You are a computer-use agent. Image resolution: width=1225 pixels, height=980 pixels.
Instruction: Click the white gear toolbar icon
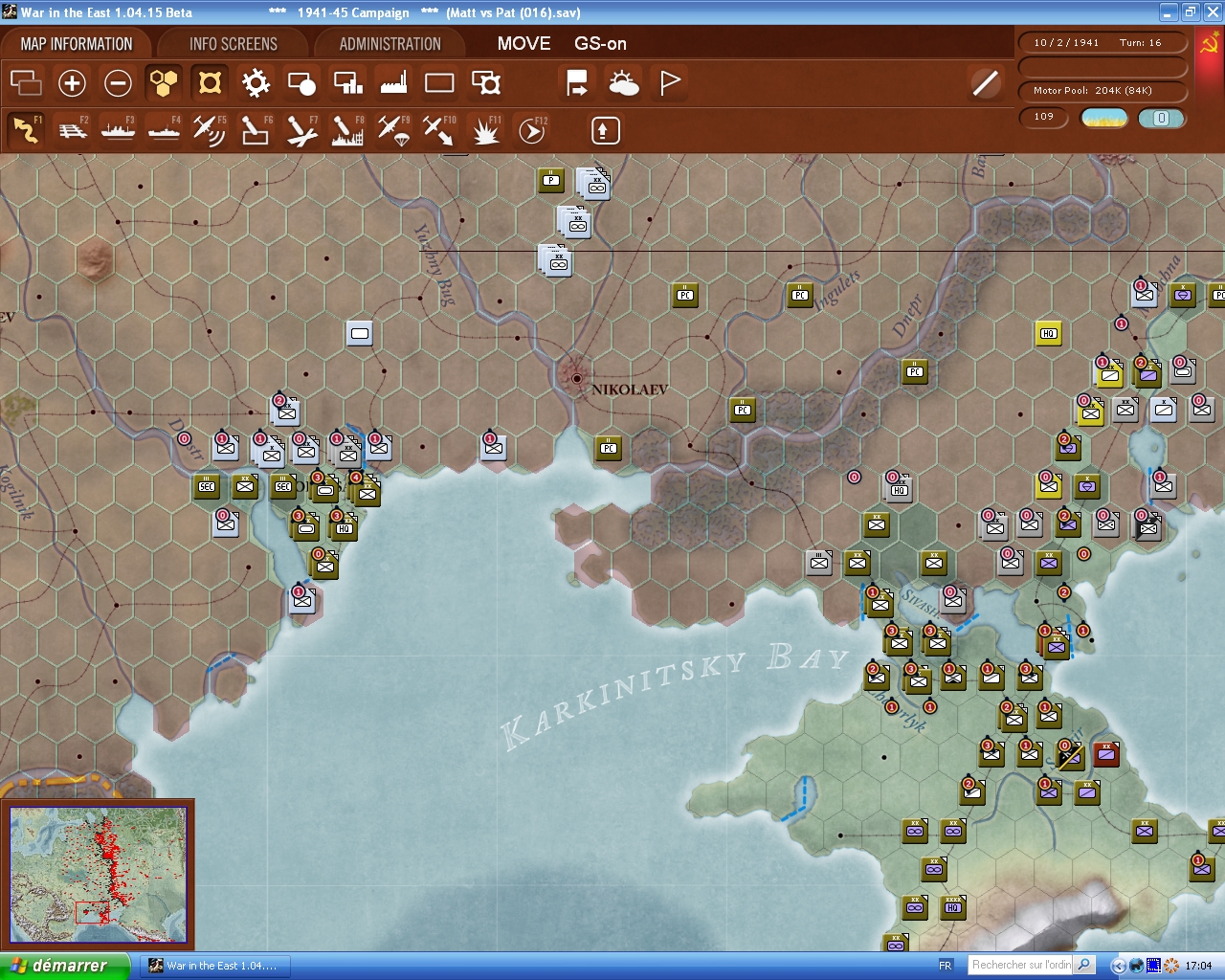[256, 83]
